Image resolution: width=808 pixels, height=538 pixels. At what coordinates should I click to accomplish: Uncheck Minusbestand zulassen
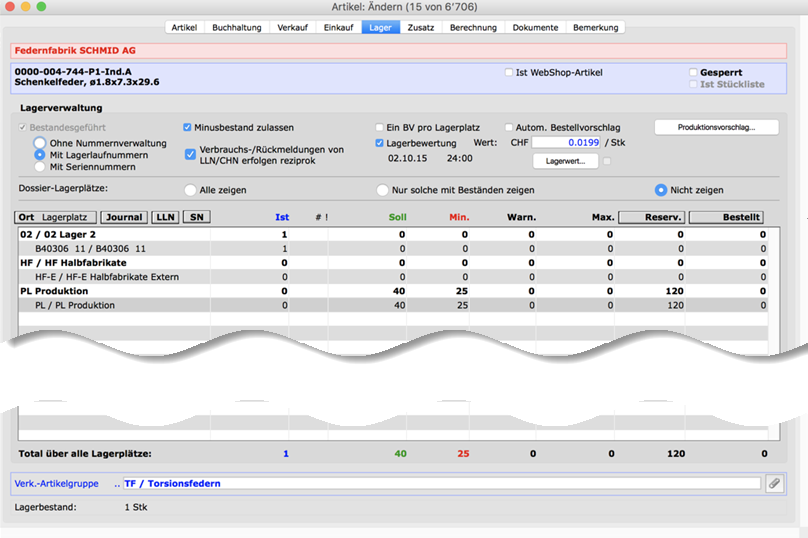coord(187,128)
